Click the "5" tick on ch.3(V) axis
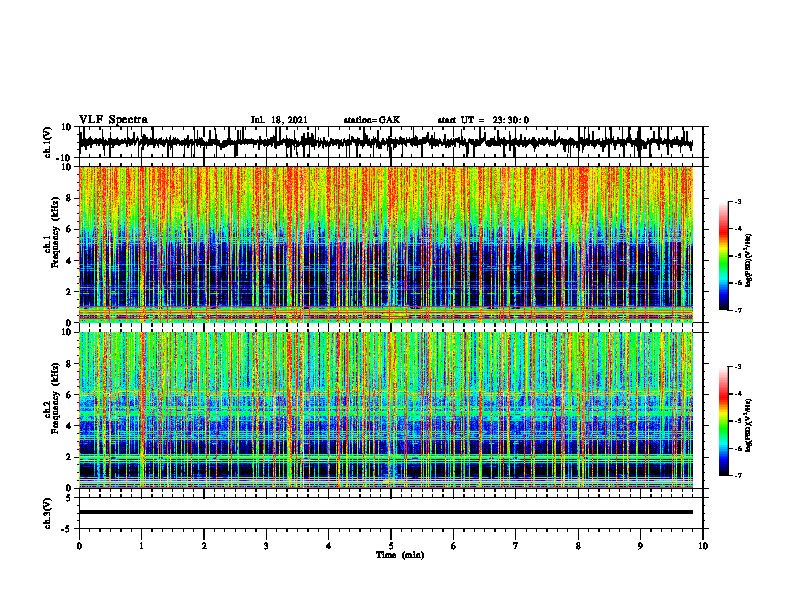The height and width of the screenshot is (612, 792). click(x=69, y=498)
